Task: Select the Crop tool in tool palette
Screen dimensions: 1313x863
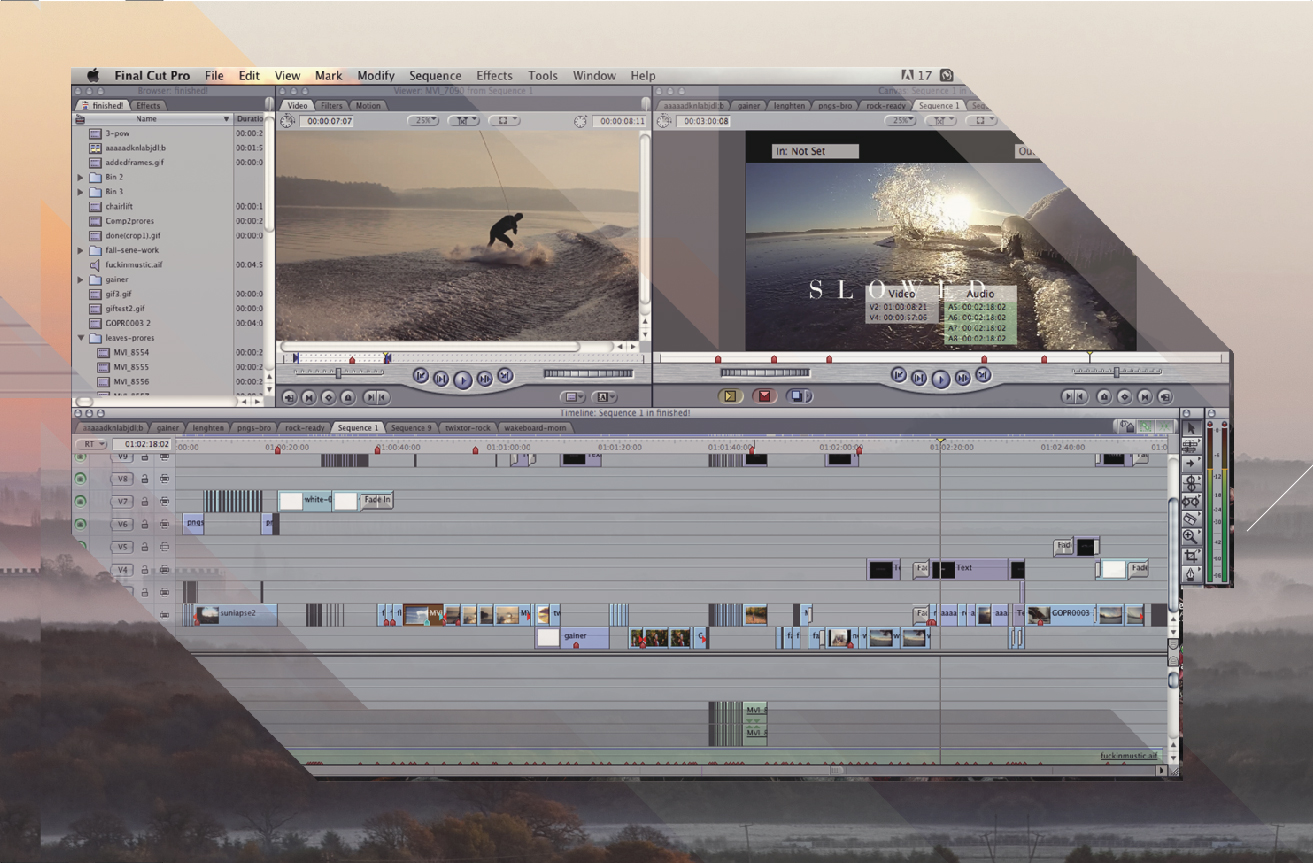Action: click(1191, 555)
